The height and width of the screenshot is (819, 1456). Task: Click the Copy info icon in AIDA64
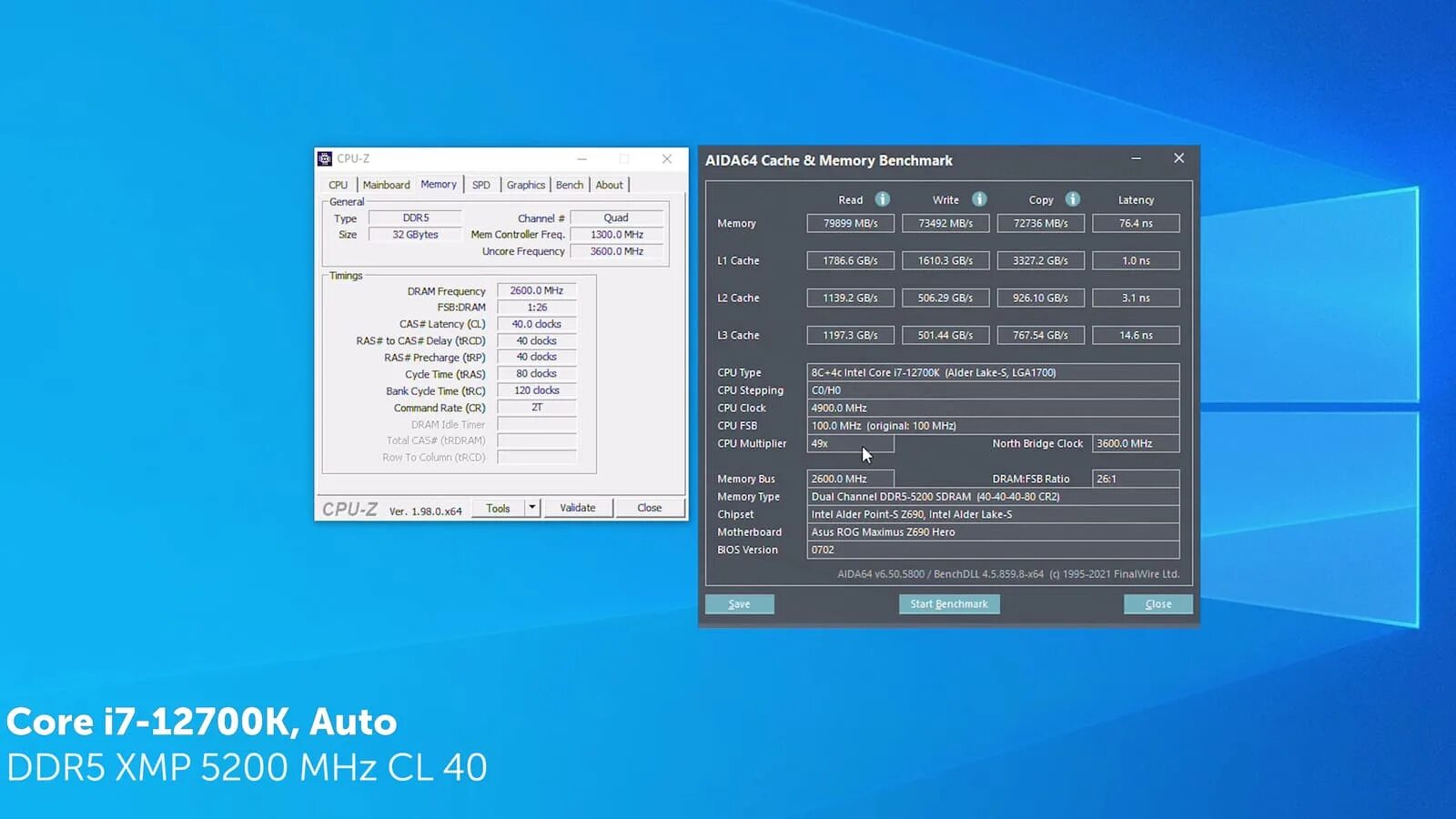(1073, 199)
